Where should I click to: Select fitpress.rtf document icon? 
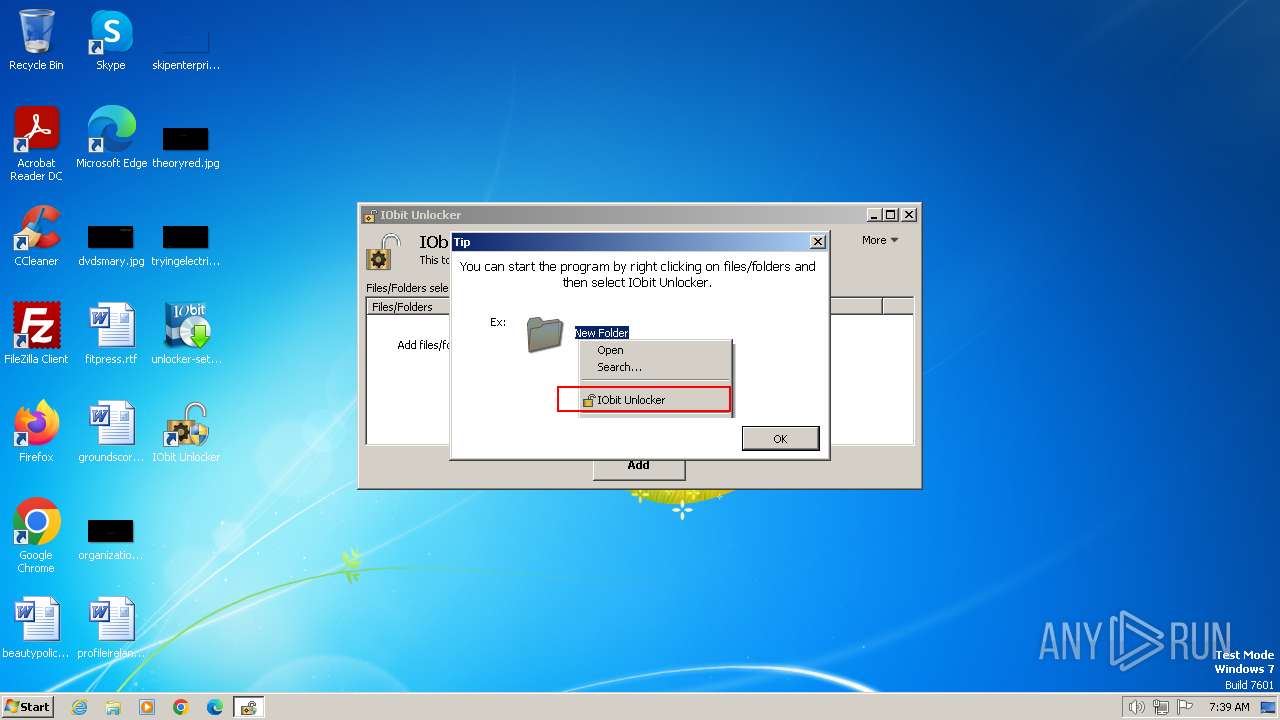pos(111,333)
